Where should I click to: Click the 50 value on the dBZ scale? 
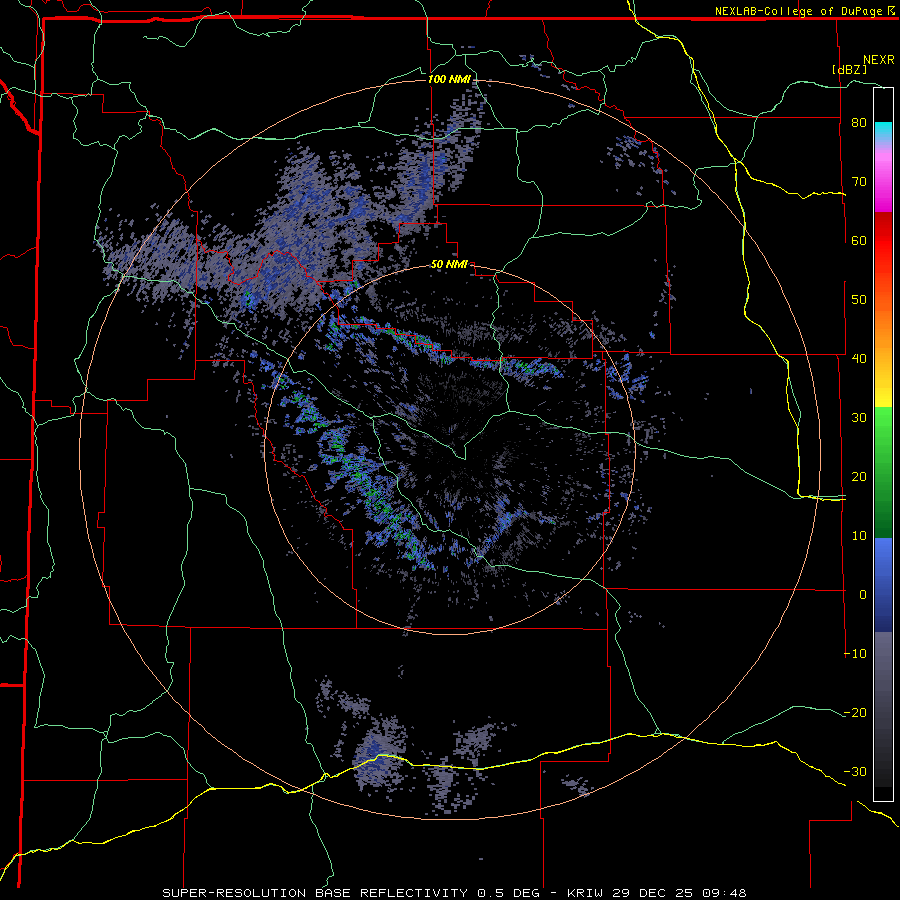(859, 300)
